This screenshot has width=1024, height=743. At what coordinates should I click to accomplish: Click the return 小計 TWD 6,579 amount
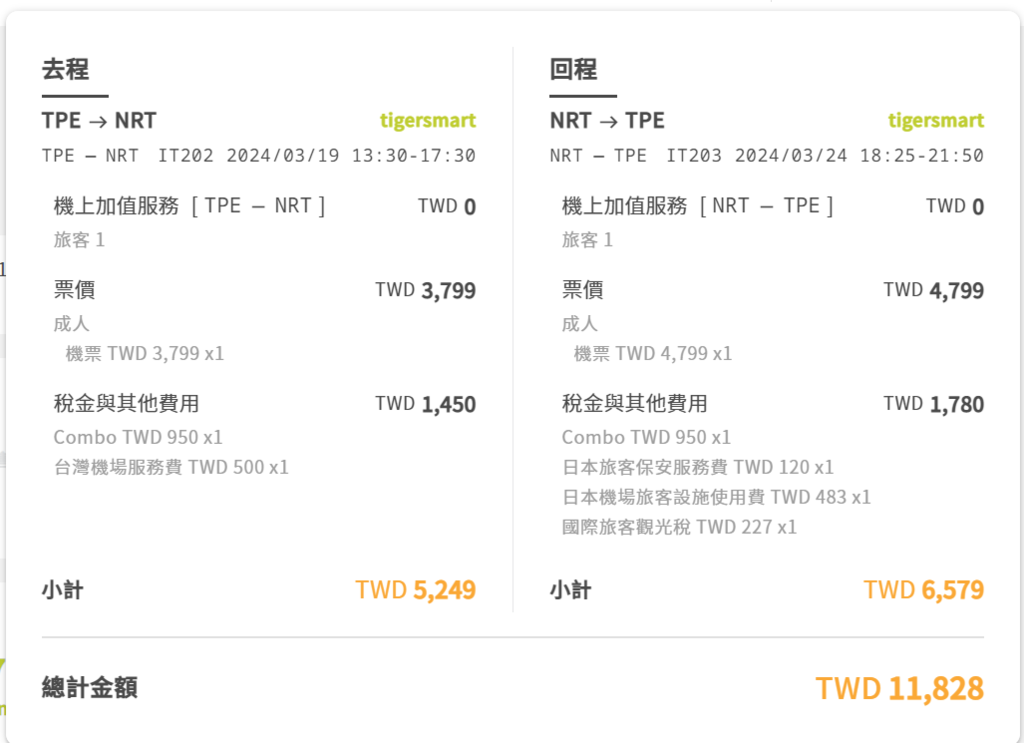point(924,590)
